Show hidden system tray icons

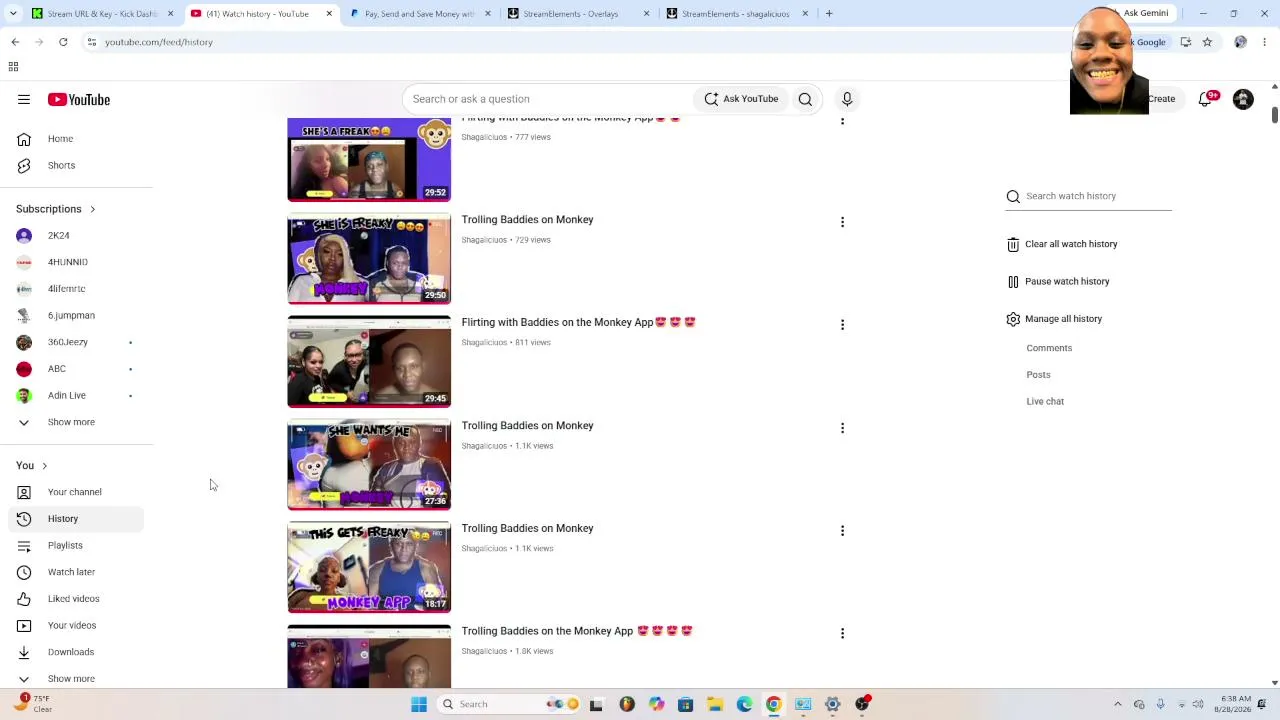click(1118, 704)
